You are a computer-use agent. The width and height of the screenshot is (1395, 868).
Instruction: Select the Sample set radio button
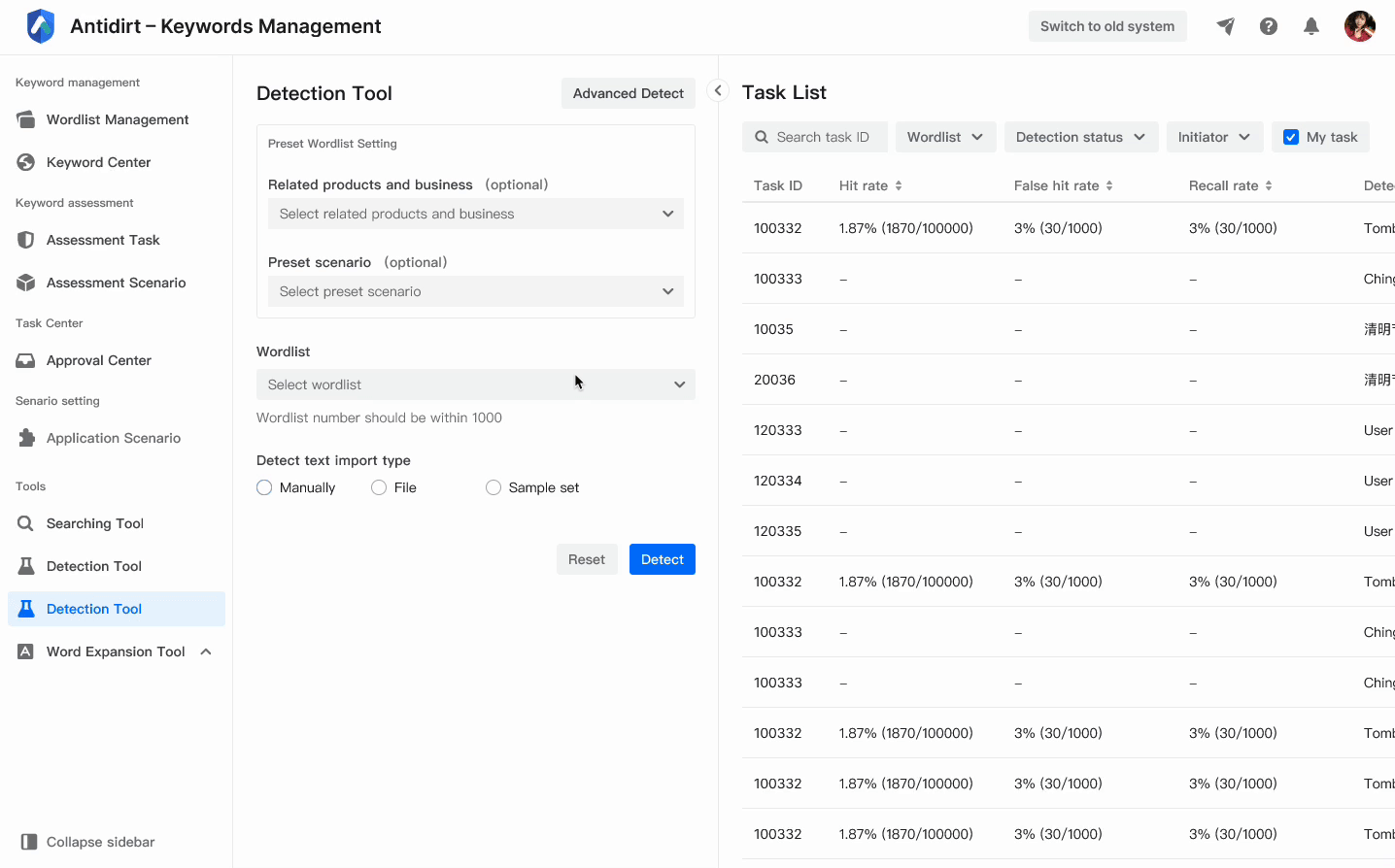[493, 487]
